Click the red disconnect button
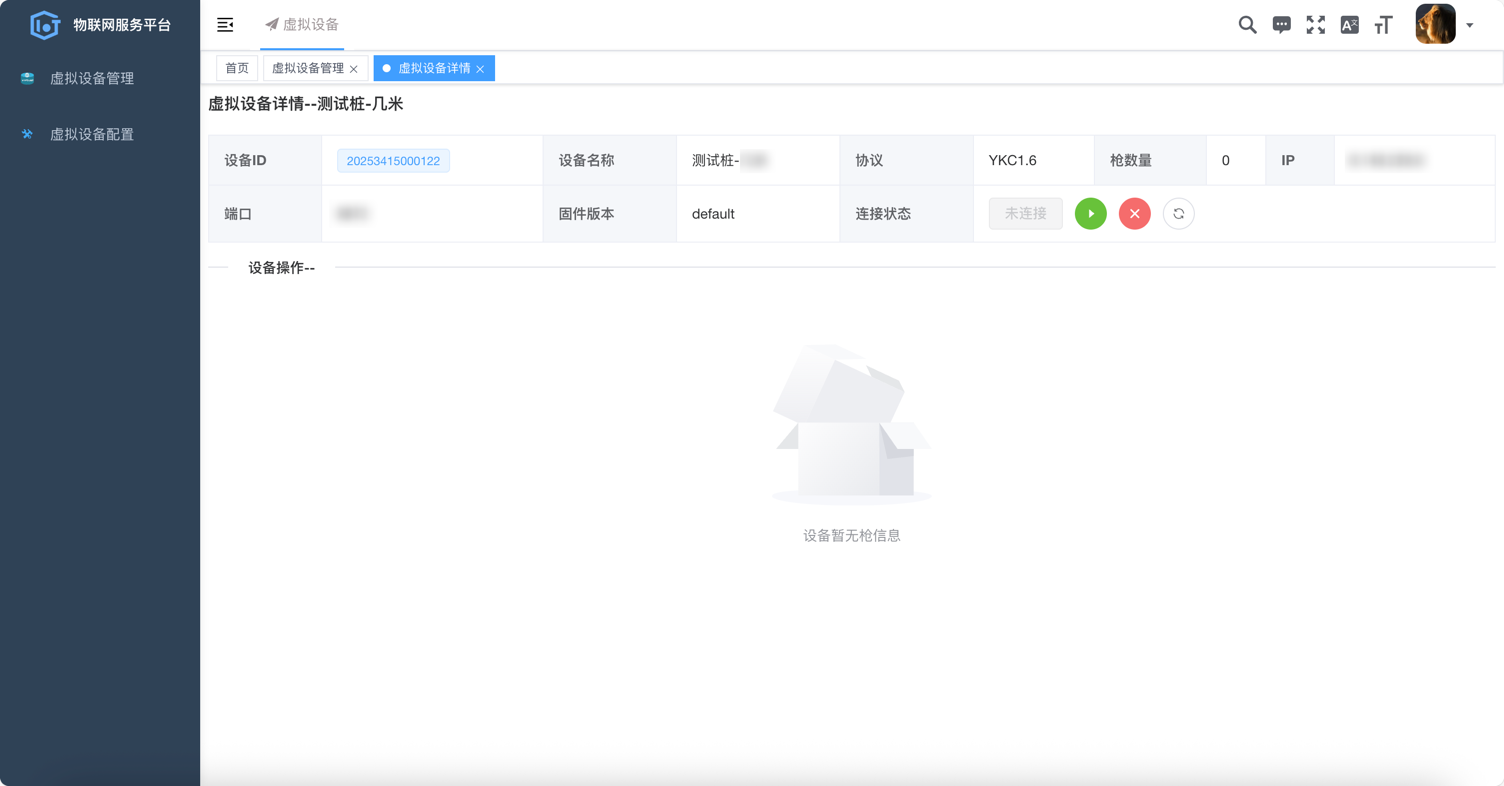 (1134, 214)
